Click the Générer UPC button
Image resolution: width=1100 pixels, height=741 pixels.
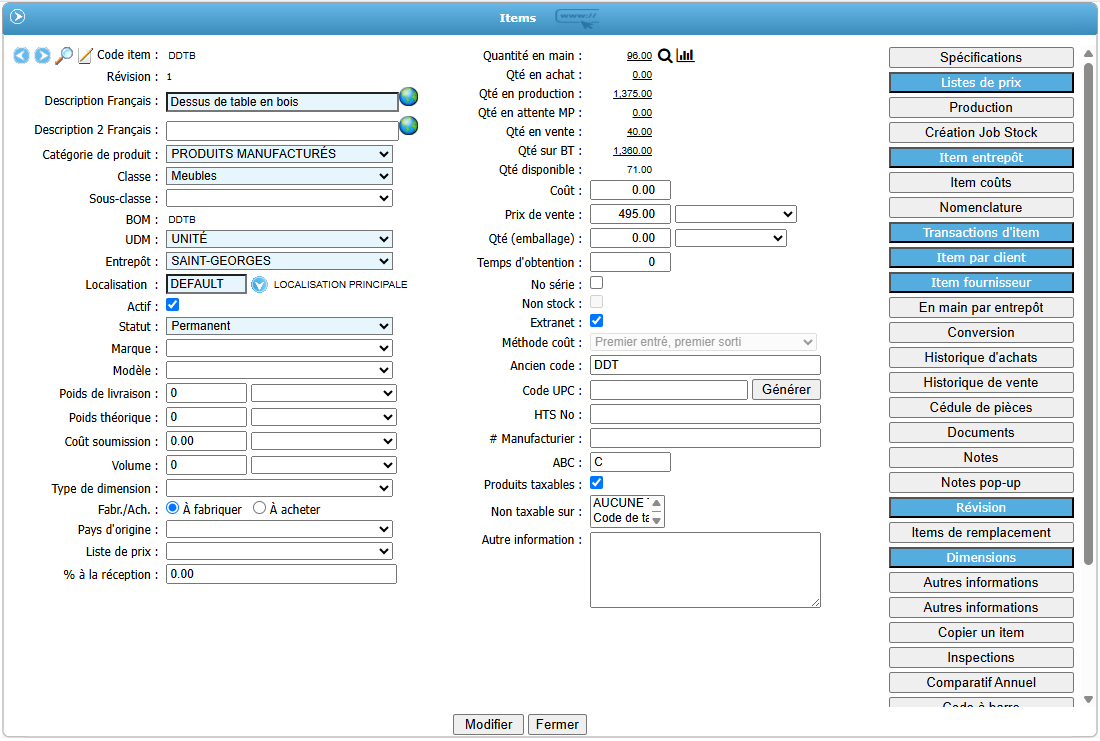(x=786, y=389)
